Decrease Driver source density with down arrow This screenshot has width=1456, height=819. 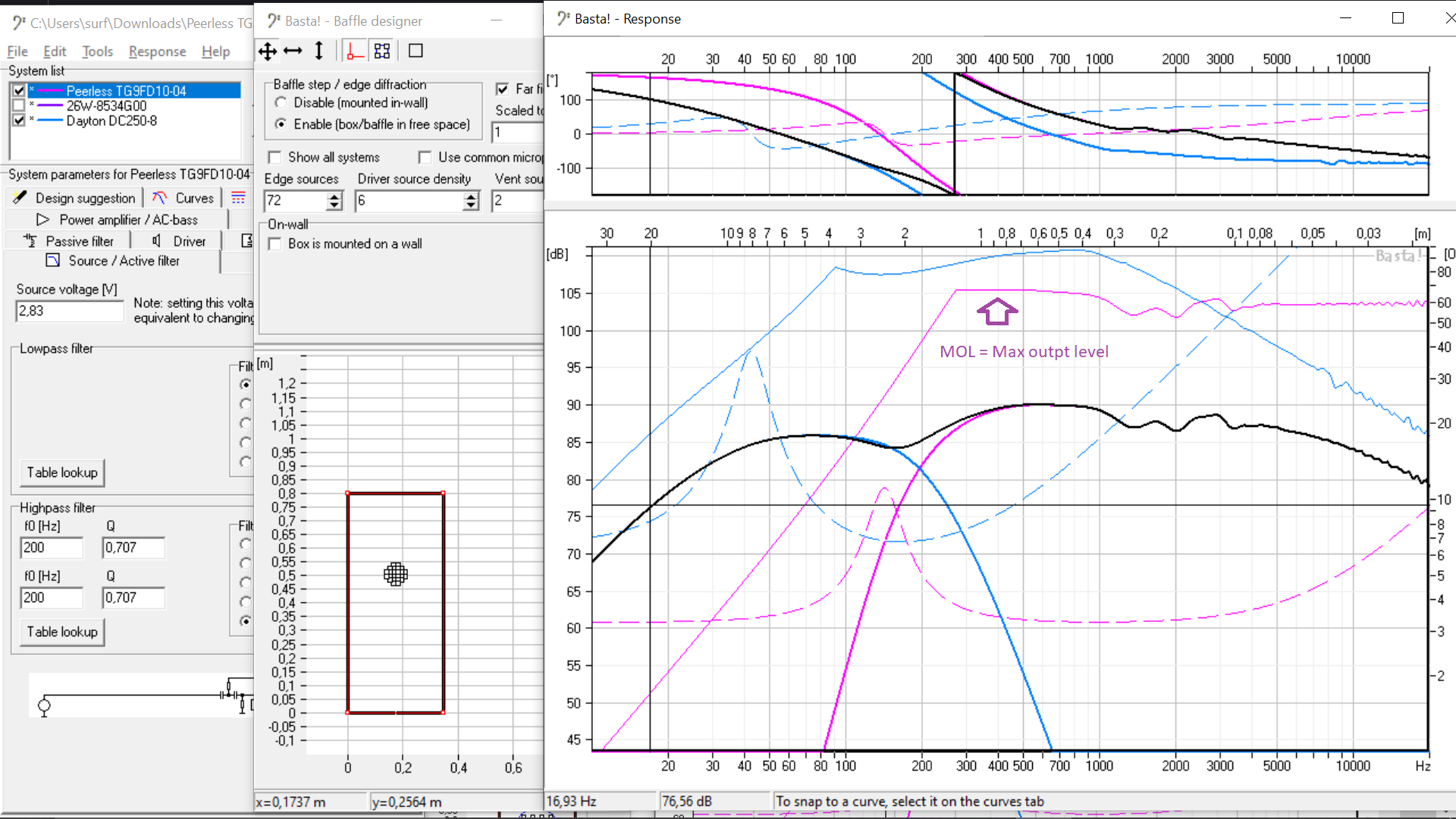tap(471, 206)
